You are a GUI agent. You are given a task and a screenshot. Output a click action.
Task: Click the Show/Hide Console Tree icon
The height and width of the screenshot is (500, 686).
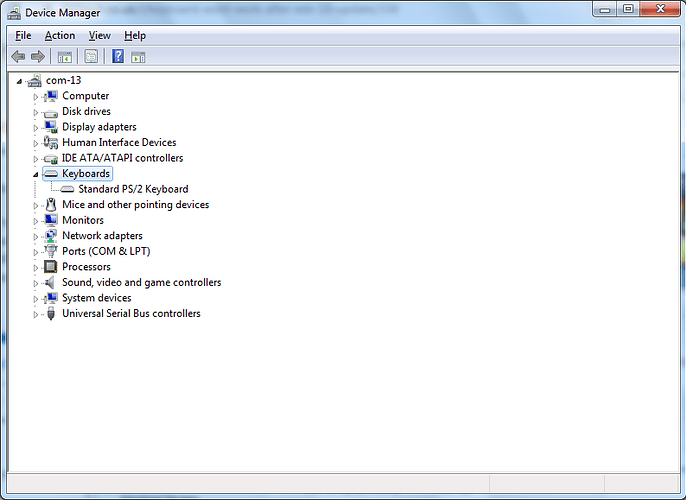coord(65,57)
